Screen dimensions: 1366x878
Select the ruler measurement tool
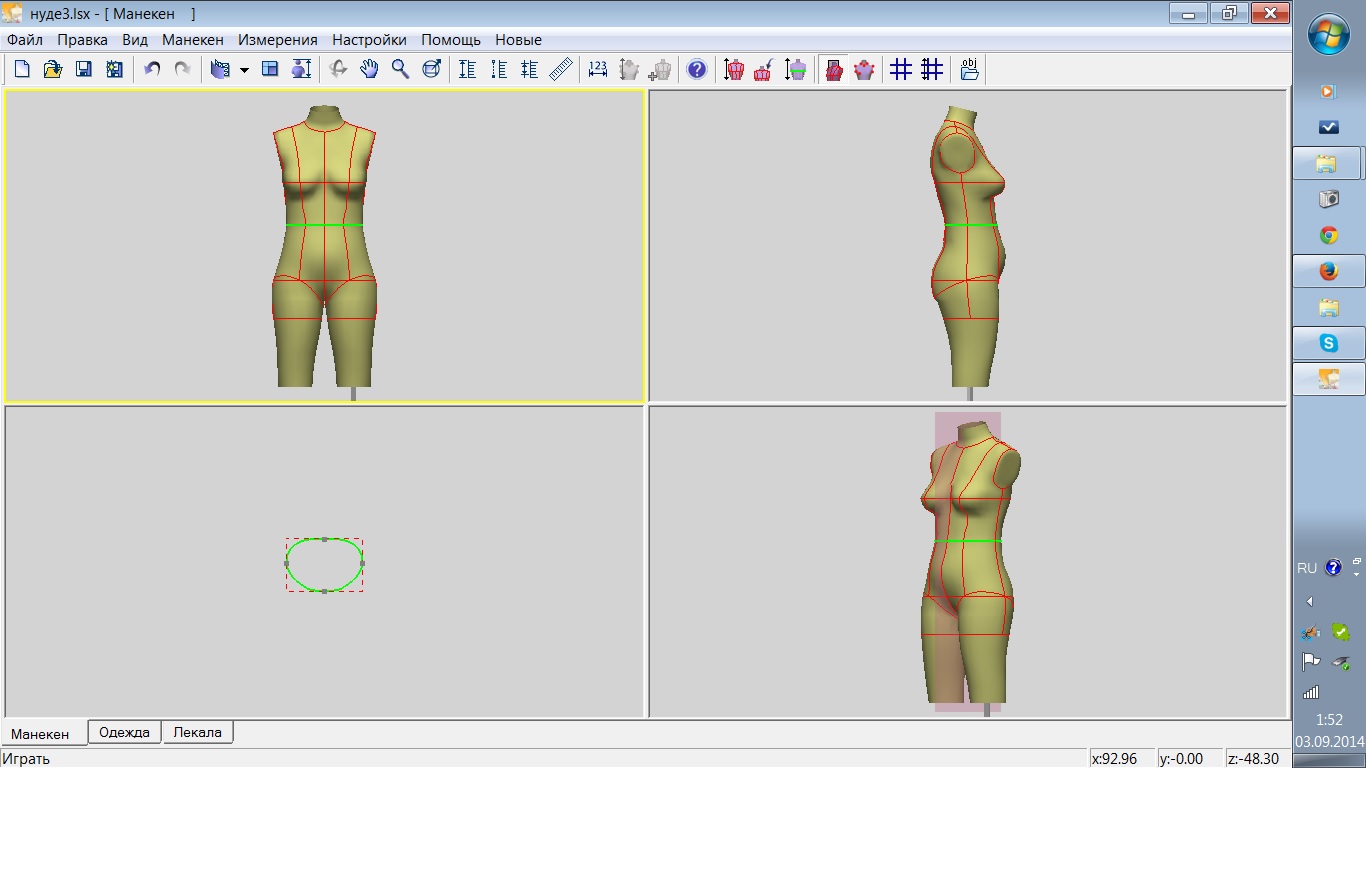coord(561,69)
